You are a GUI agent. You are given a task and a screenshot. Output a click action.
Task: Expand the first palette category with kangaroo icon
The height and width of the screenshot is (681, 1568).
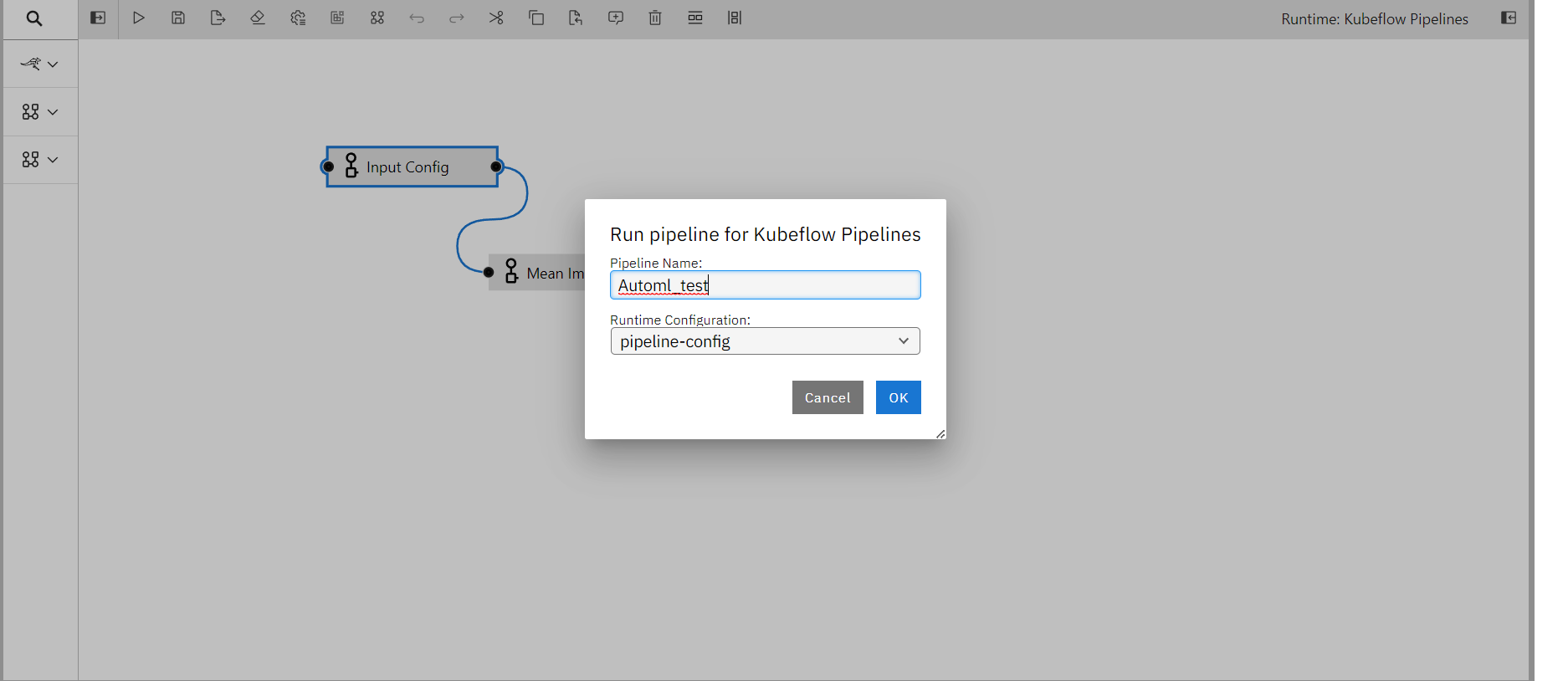coord(40,64)
